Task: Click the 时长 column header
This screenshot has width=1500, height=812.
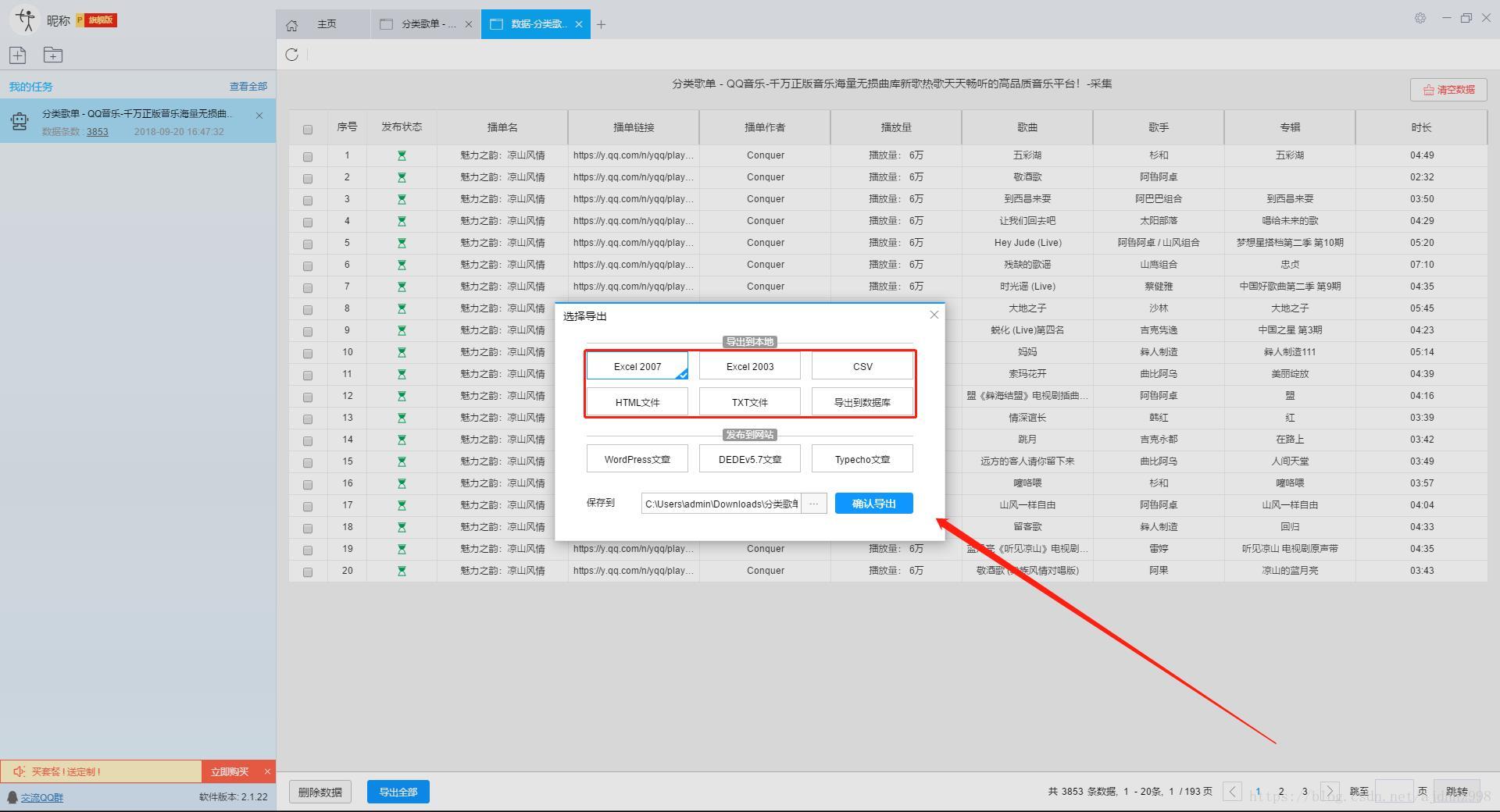Action: (x=1421, y=127)
